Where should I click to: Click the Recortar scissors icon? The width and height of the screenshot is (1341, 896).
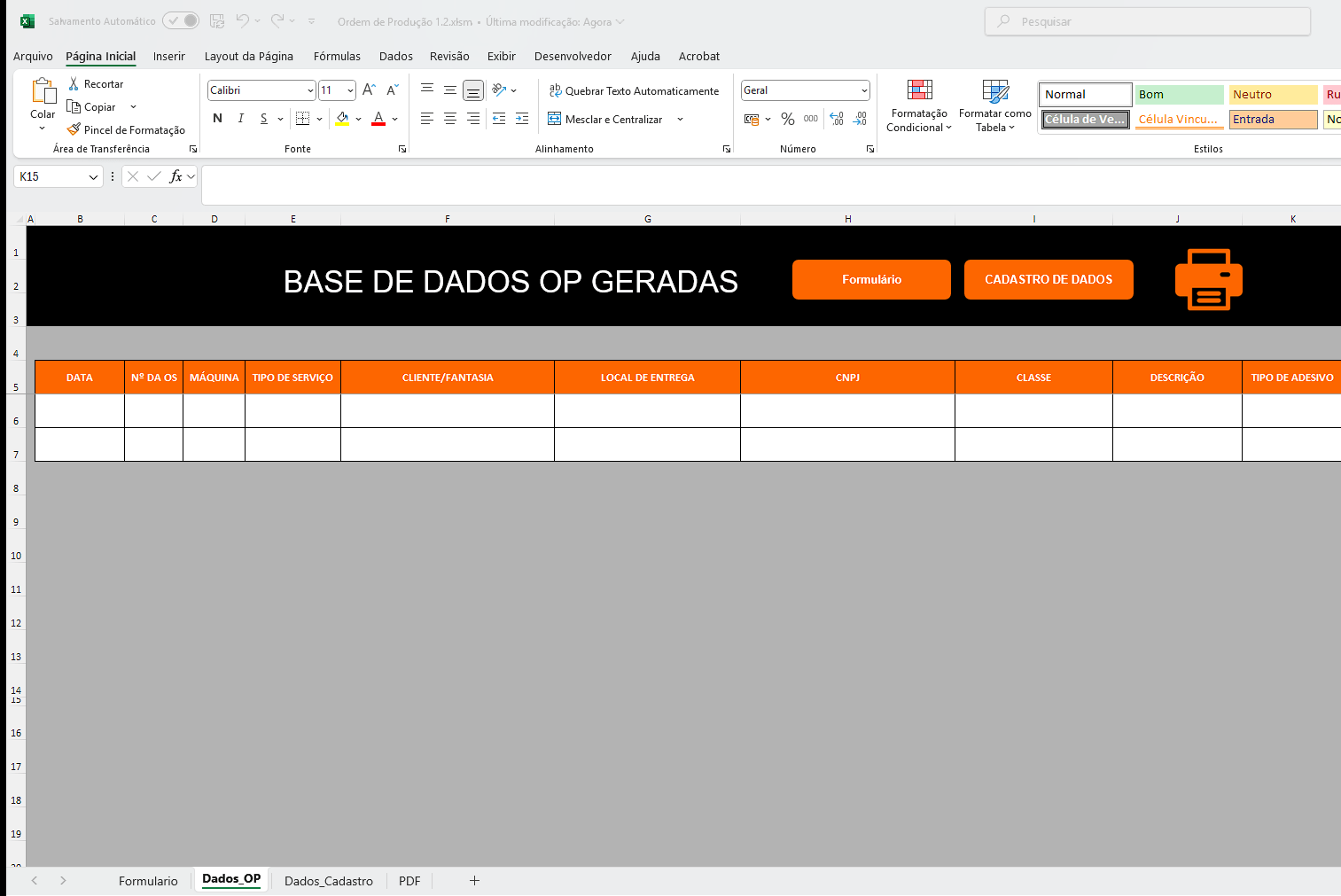click(x=74, y=83)
